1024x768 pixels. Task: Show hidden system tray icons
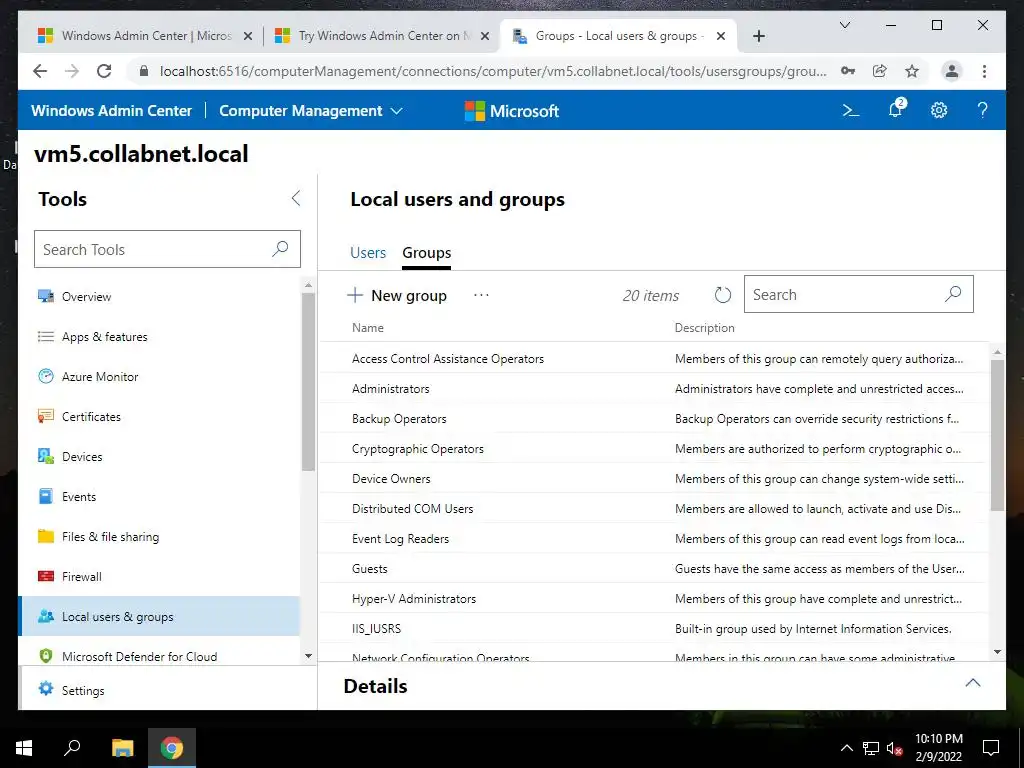(x=846, y=748)
